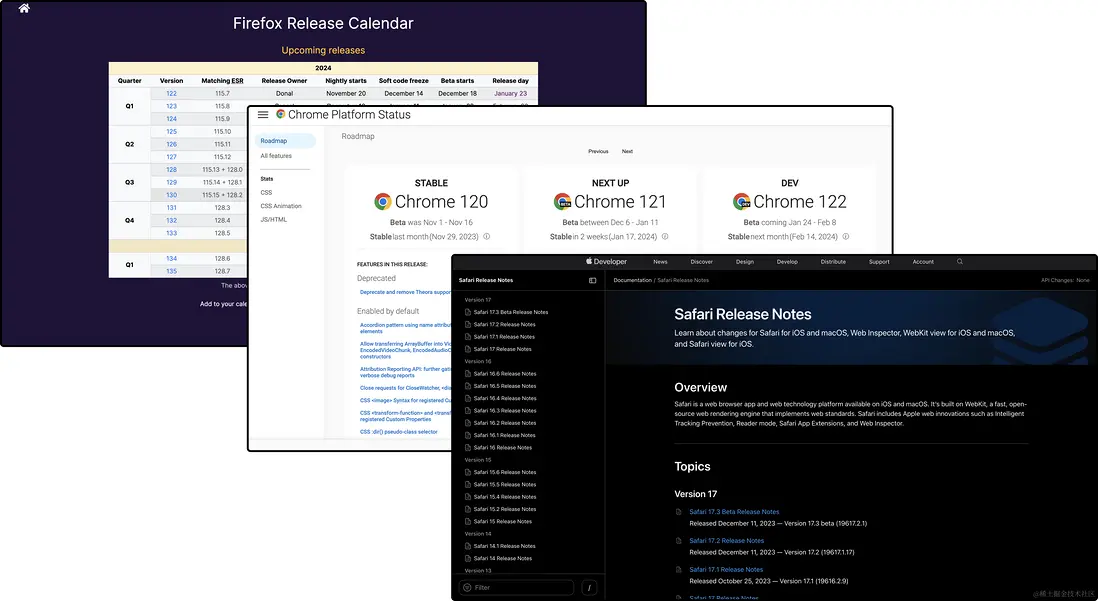
Task: Select Design in Apple Developer nav
Action: (745, 262)
